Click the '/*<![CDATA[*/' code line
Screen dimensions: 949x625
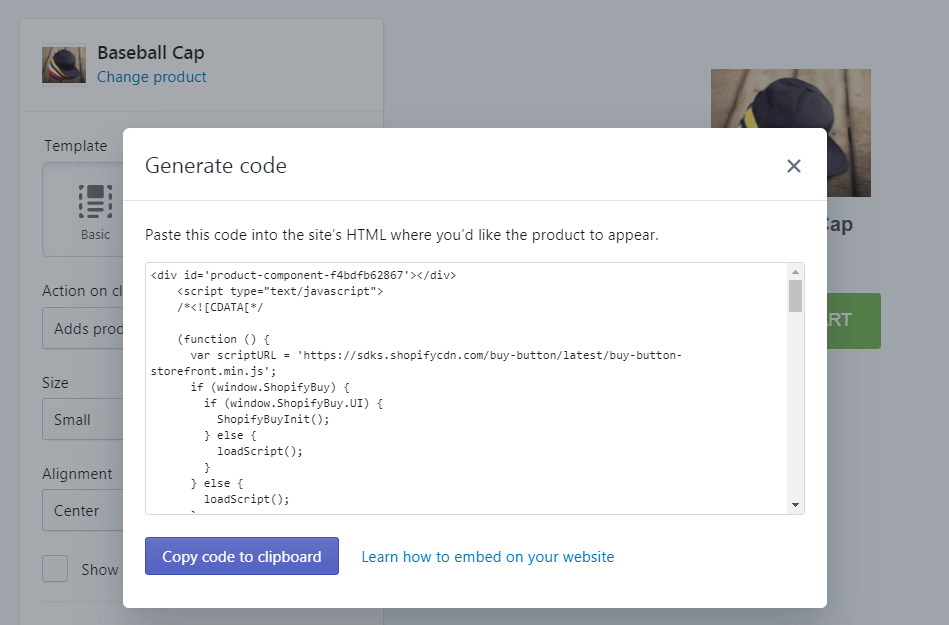tap(220, 307)
